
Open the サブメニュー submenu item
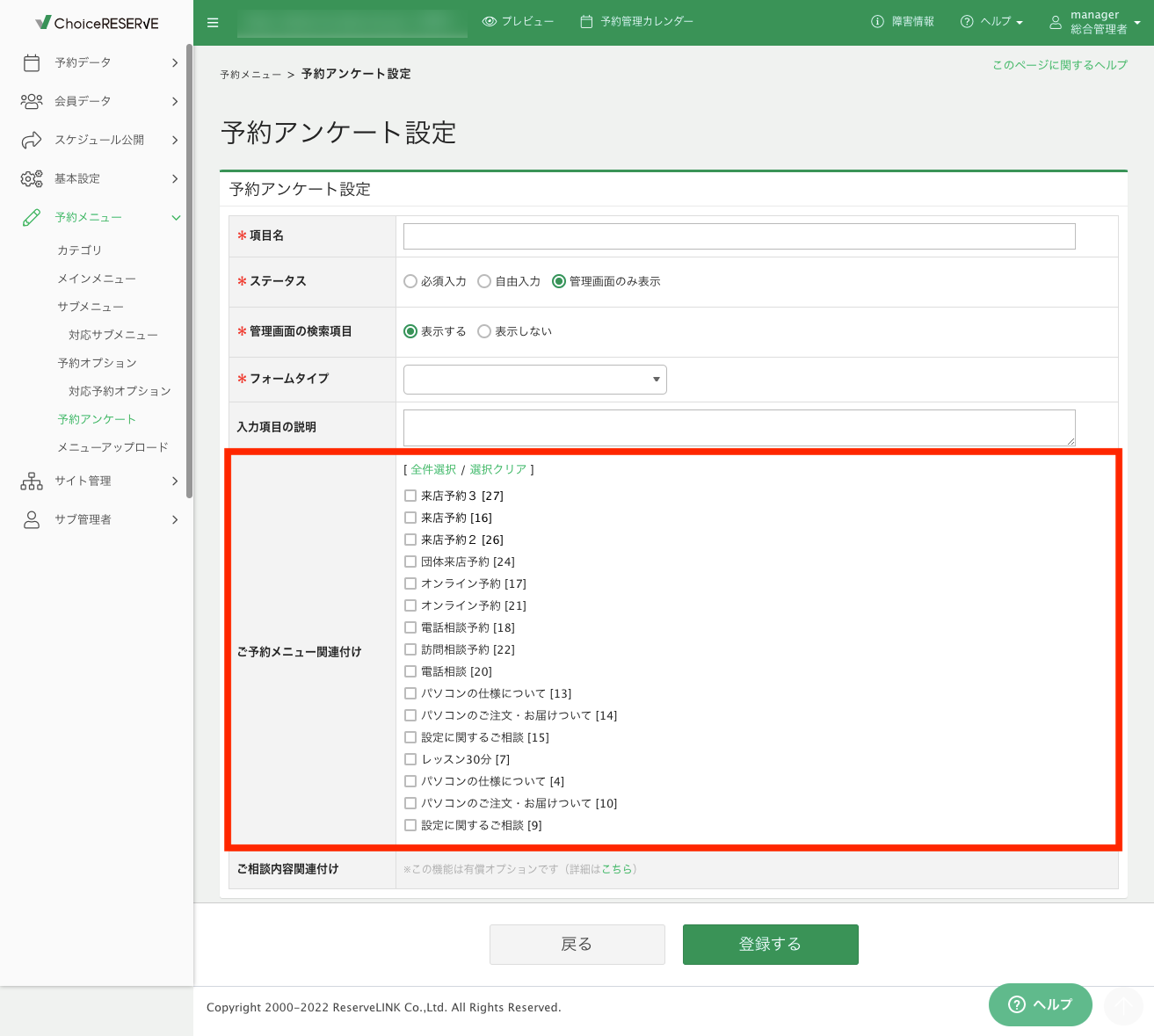(x=91, y=307)
